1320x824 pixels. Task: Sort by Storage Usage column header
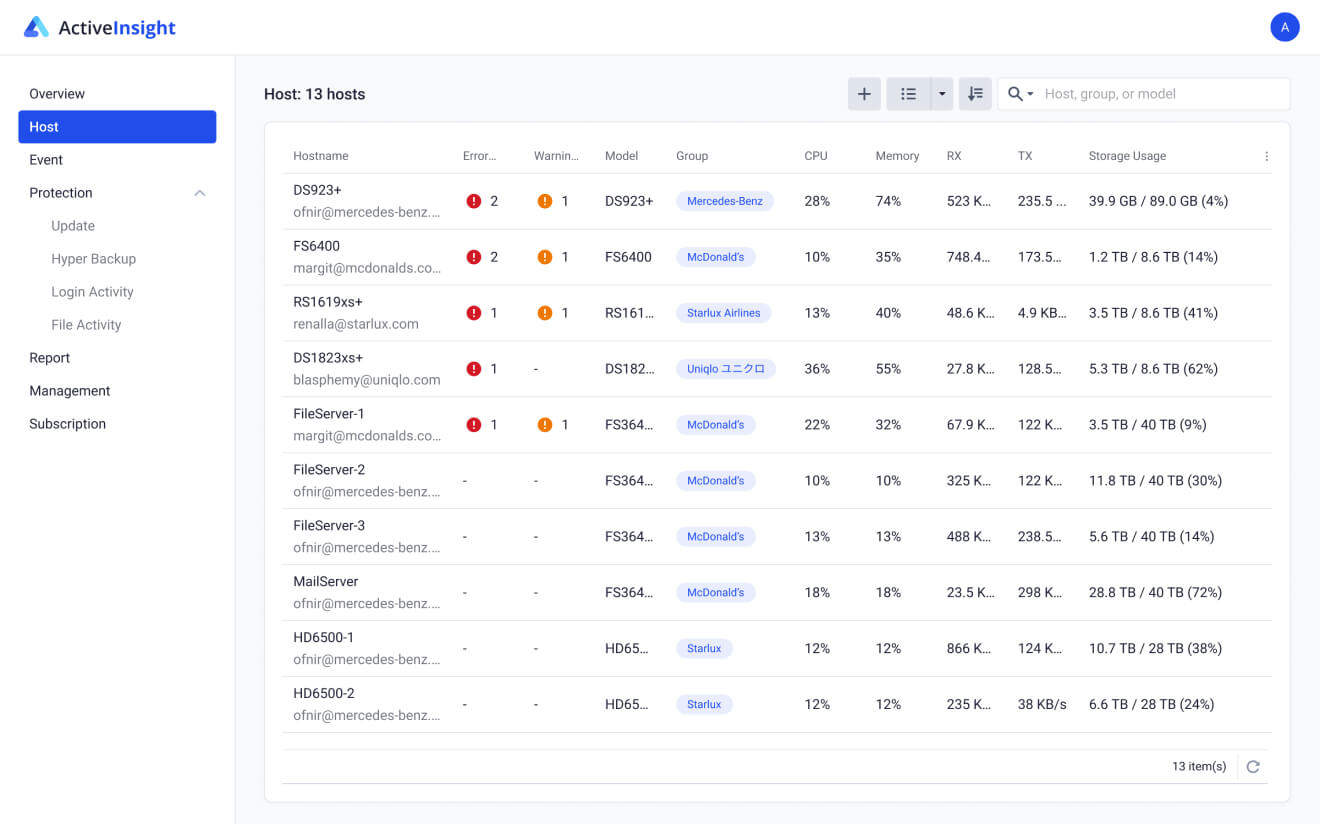pyautogui.click(x=1127, y=156)
